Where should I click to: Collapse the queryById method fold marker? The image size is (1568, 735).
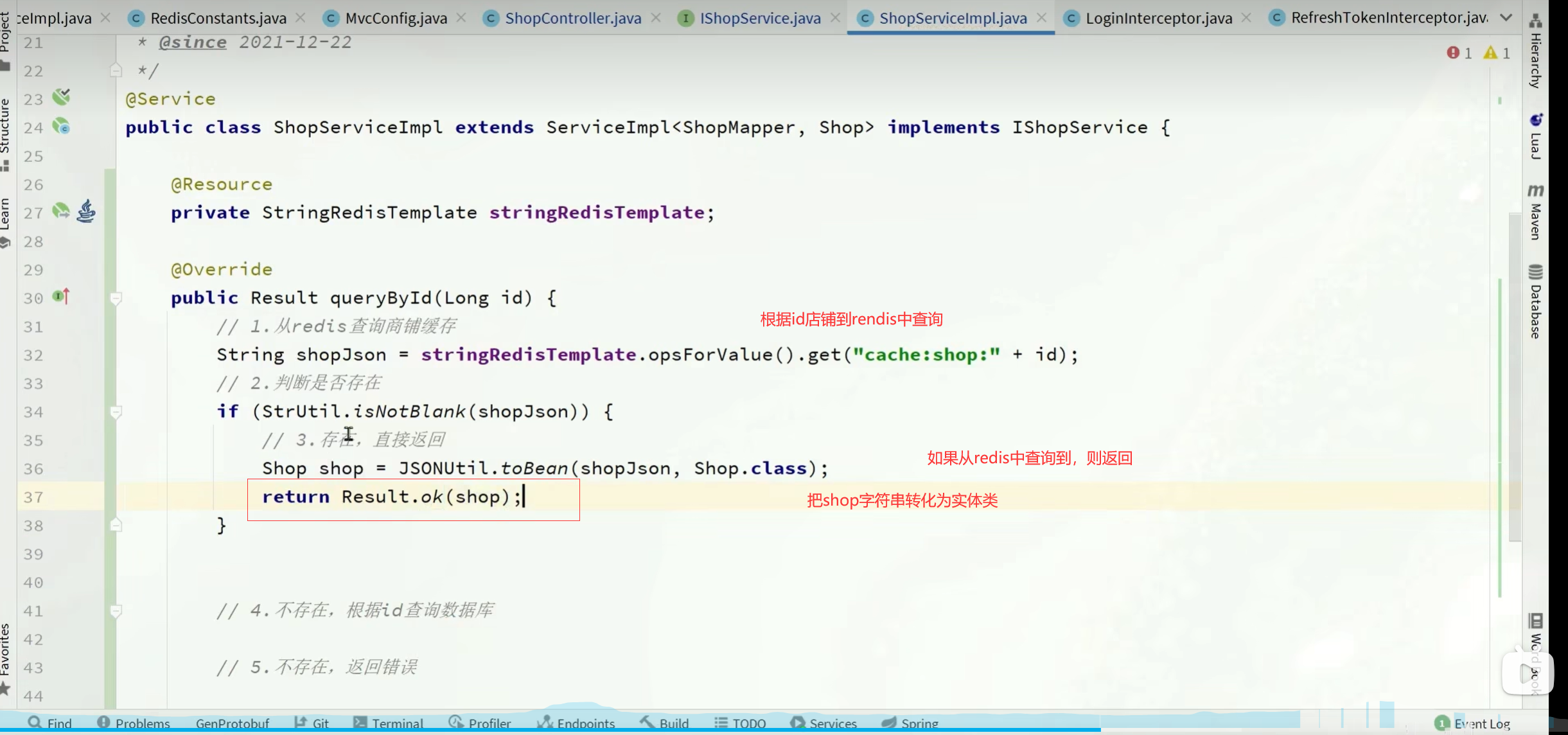(116, 298)
